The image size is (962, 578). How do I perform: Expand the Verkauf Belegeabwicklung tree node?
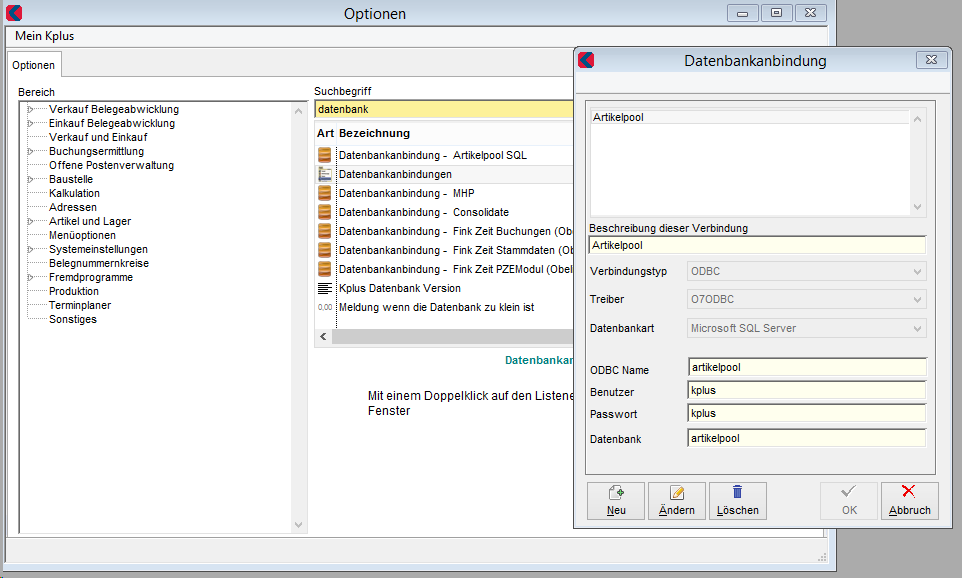31,109
